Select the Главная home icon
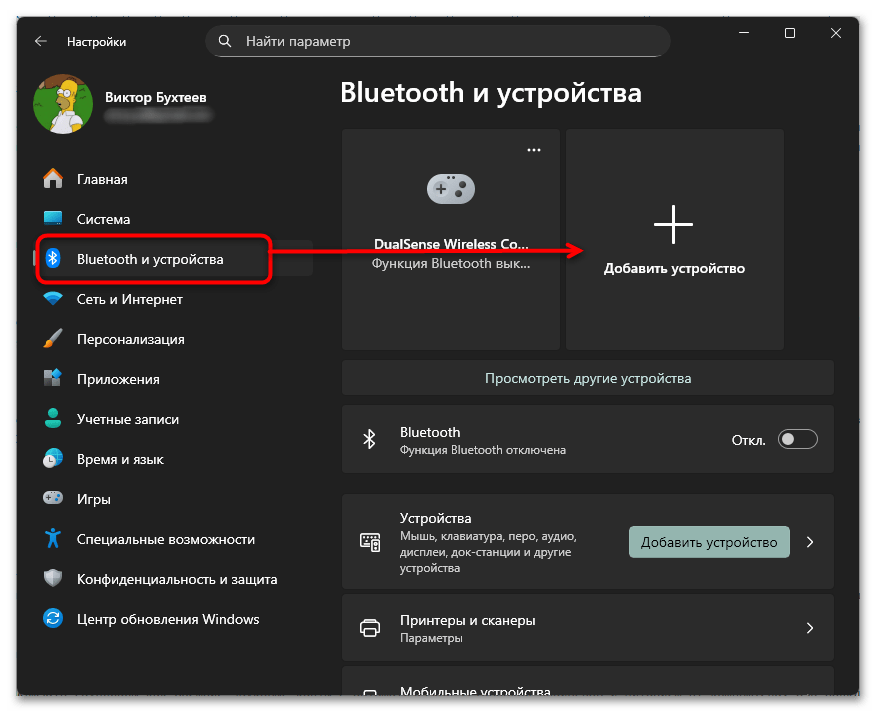 pyautogui.click(x=52, y=179)
